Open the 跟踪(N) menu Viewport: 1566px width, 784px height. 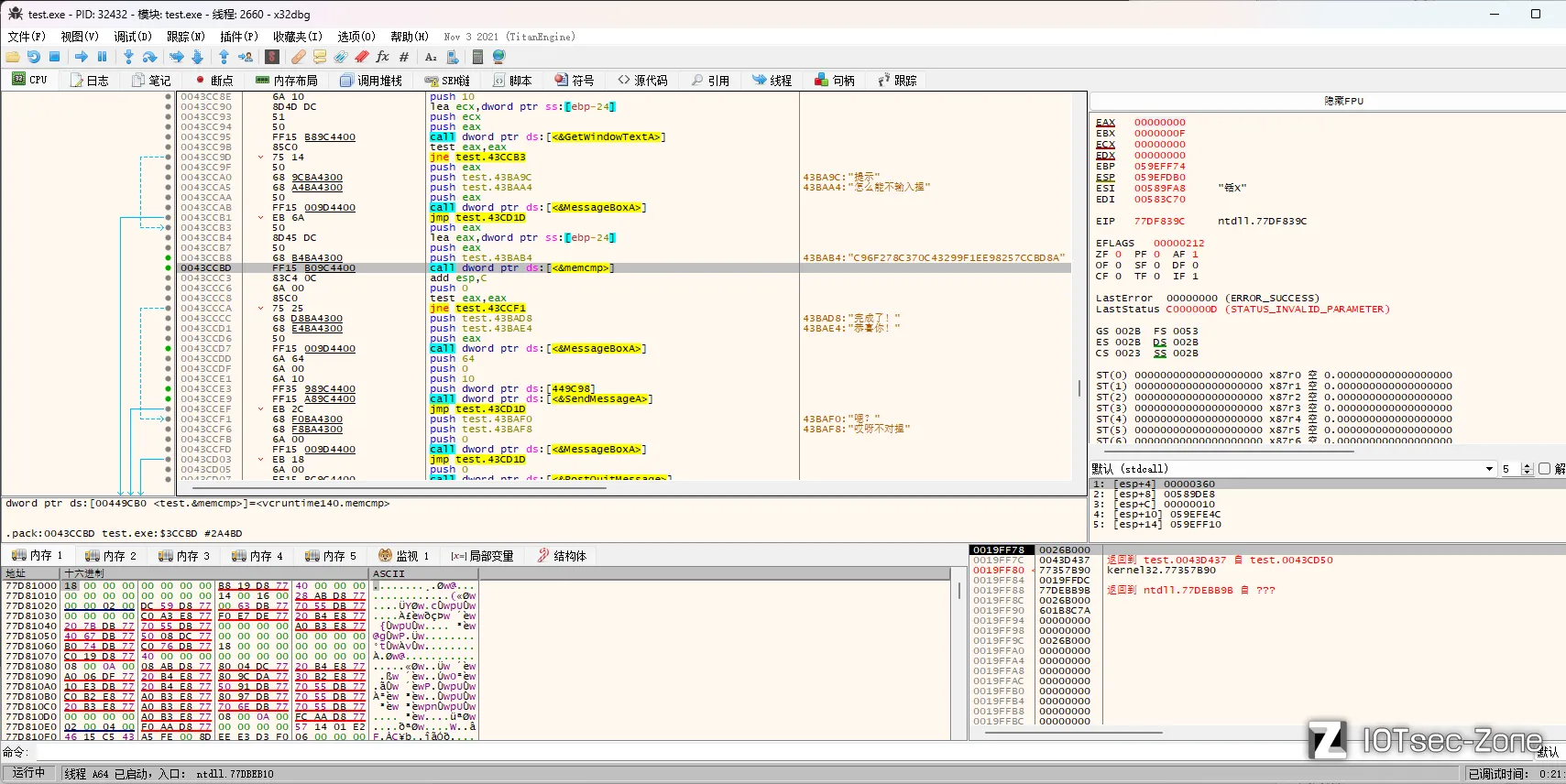[186, 37]
